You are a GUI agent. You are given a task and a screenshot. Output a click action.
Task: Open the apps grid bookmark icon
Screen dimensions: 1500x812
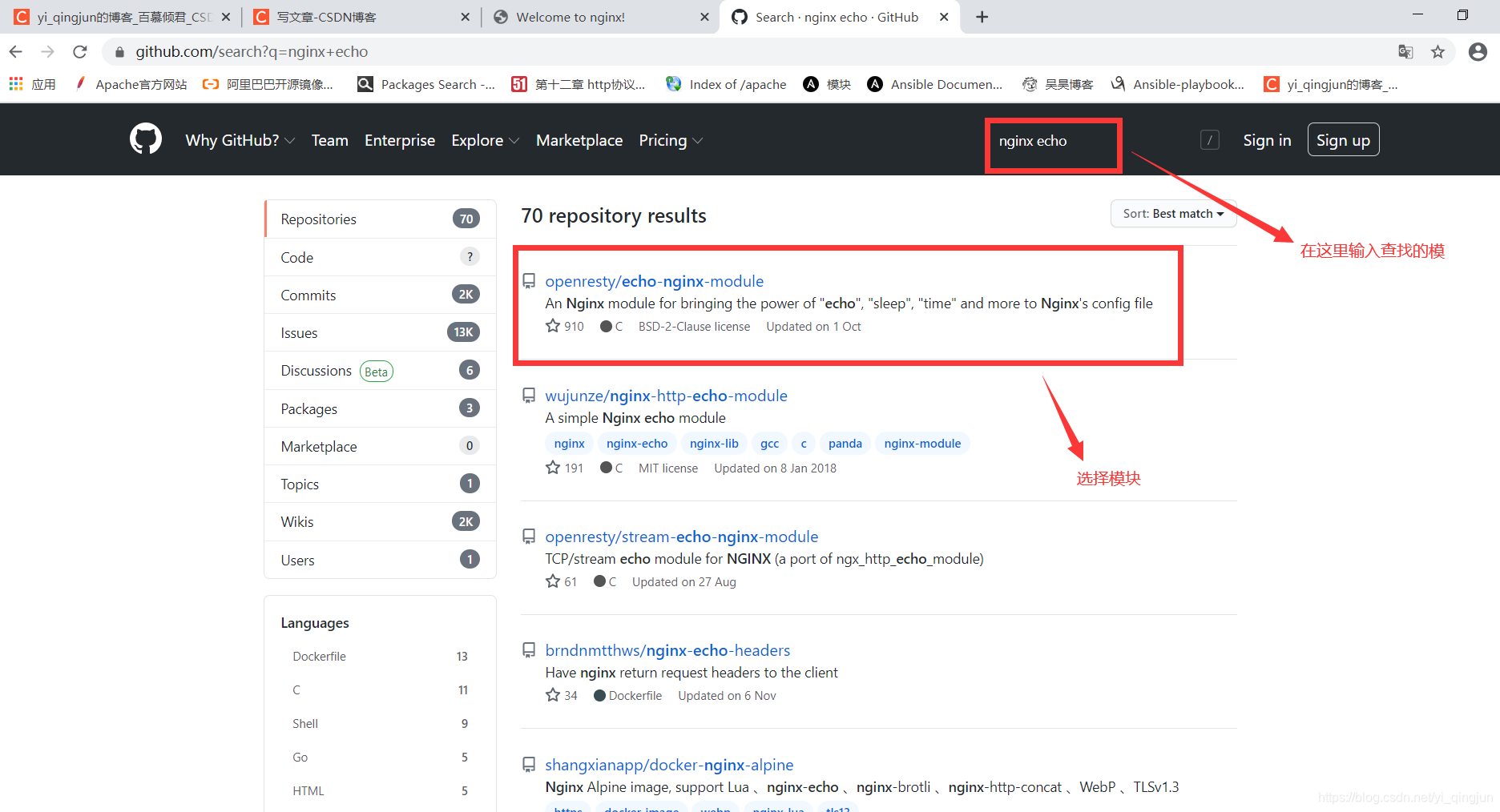click(16, 84)
